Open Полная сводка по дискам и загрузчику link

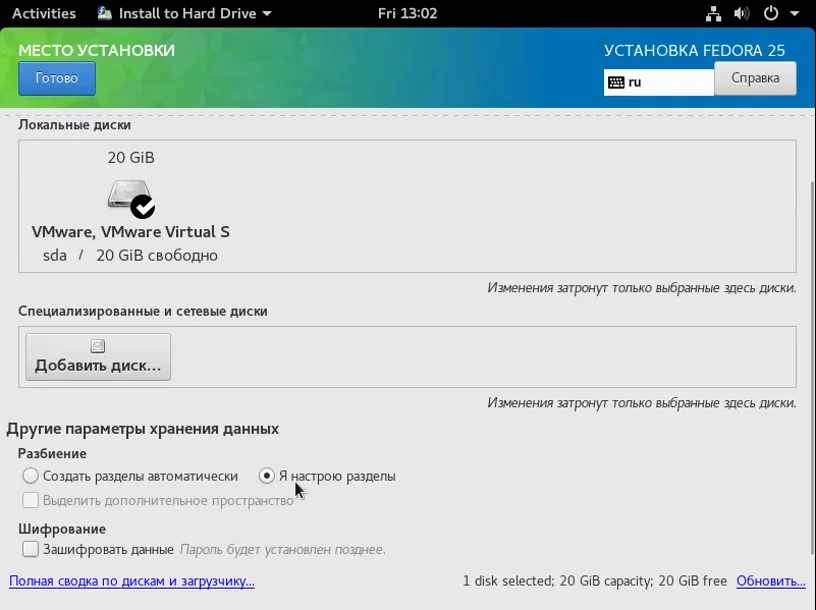(132, 581)
